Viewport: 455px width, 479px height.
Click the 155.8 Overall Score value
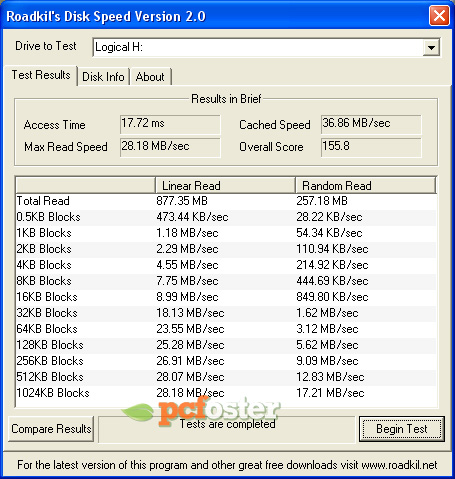click(x=371, y=147)
